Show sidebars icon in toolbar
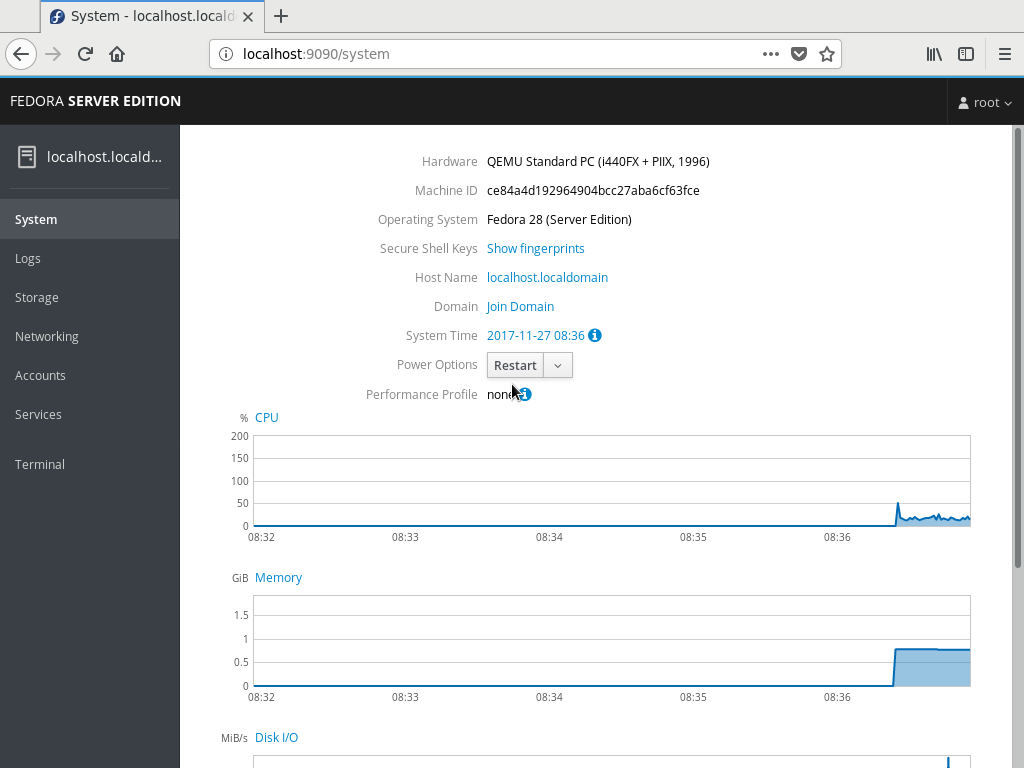 966,54
